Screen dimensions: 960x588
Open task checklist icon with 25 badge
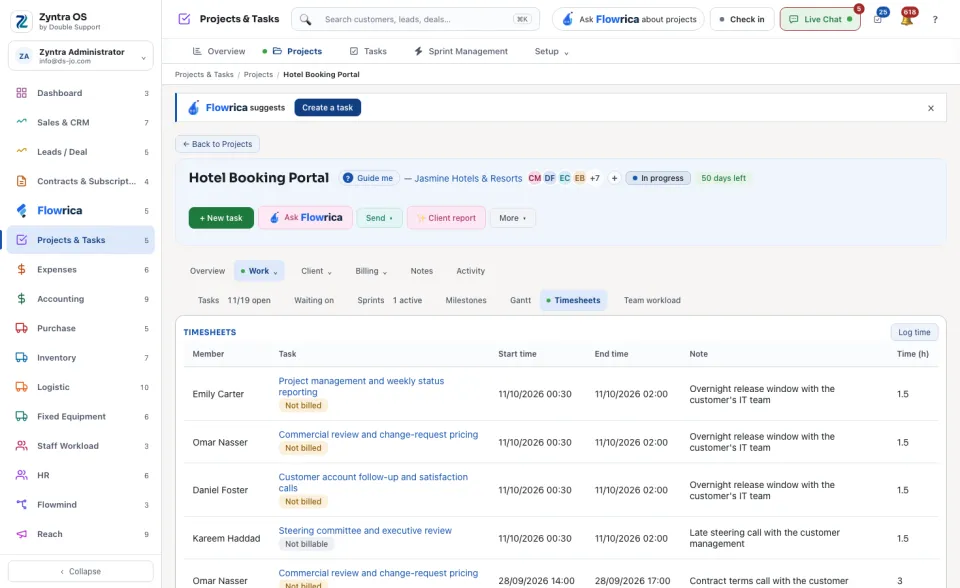[x=878, y=19]
